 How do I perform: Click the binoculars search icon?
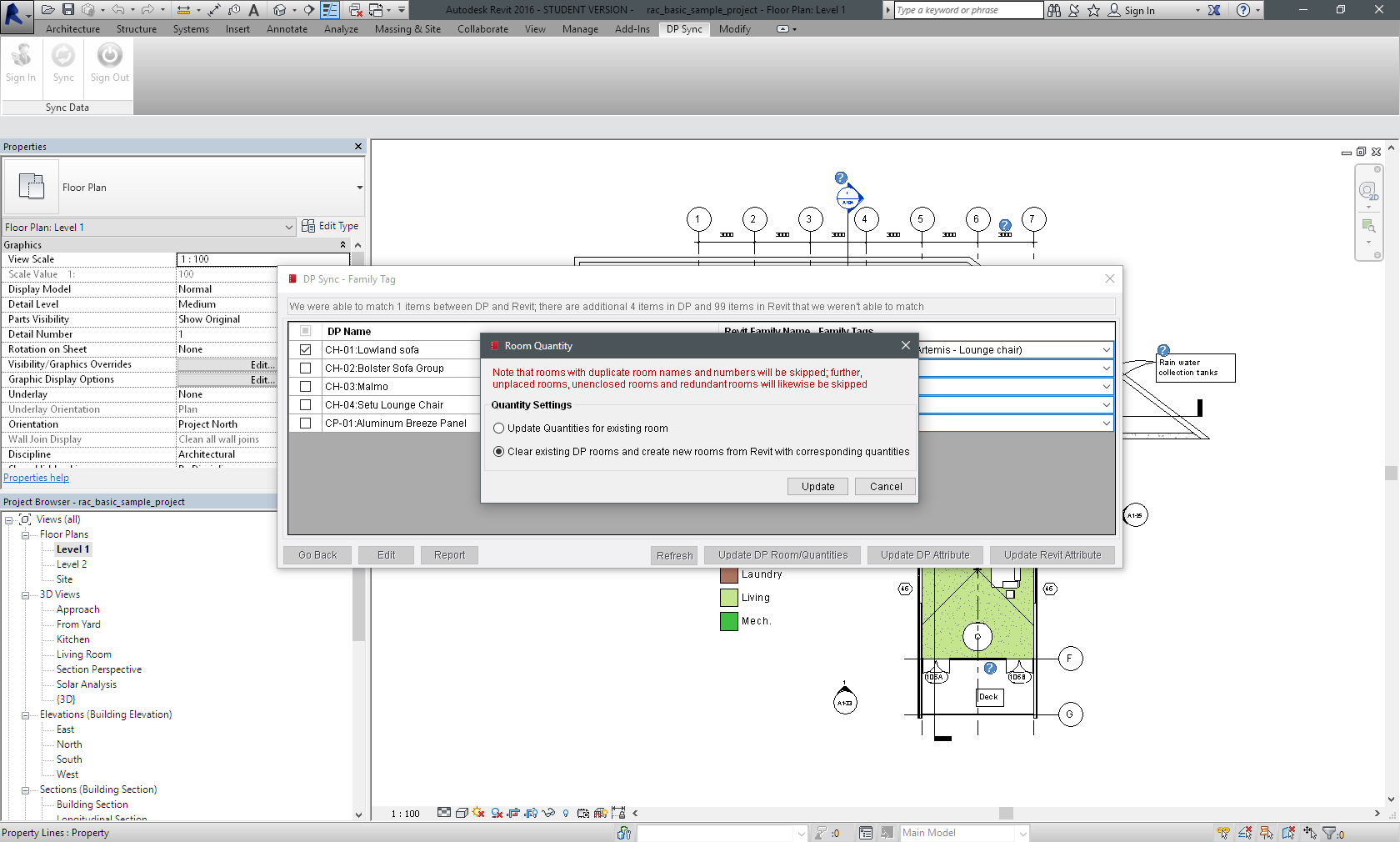[1054, 10]
